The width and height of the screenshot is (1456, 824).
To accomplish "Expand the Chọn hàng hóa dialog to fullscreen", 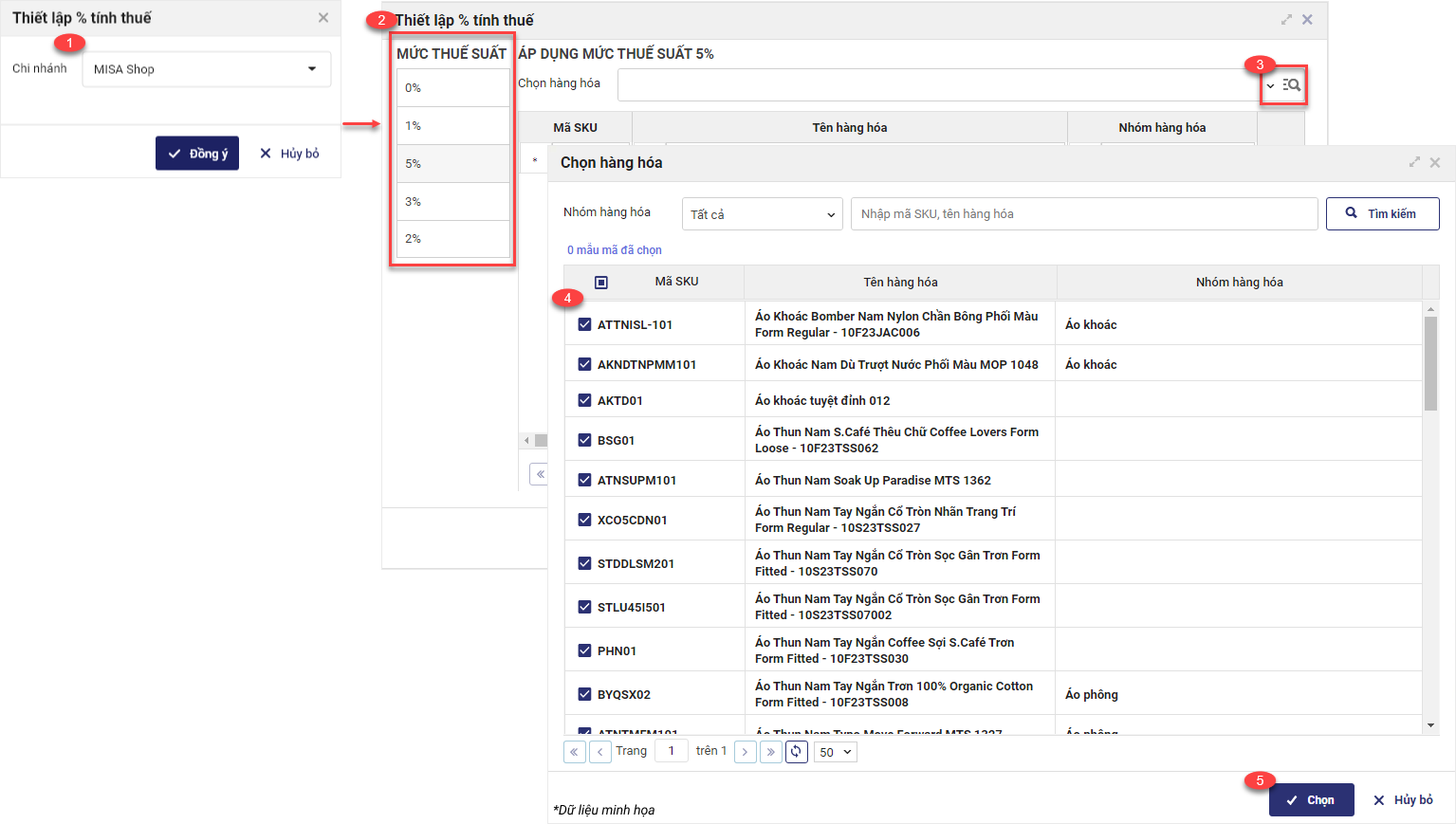I will tap(1414, 162).
